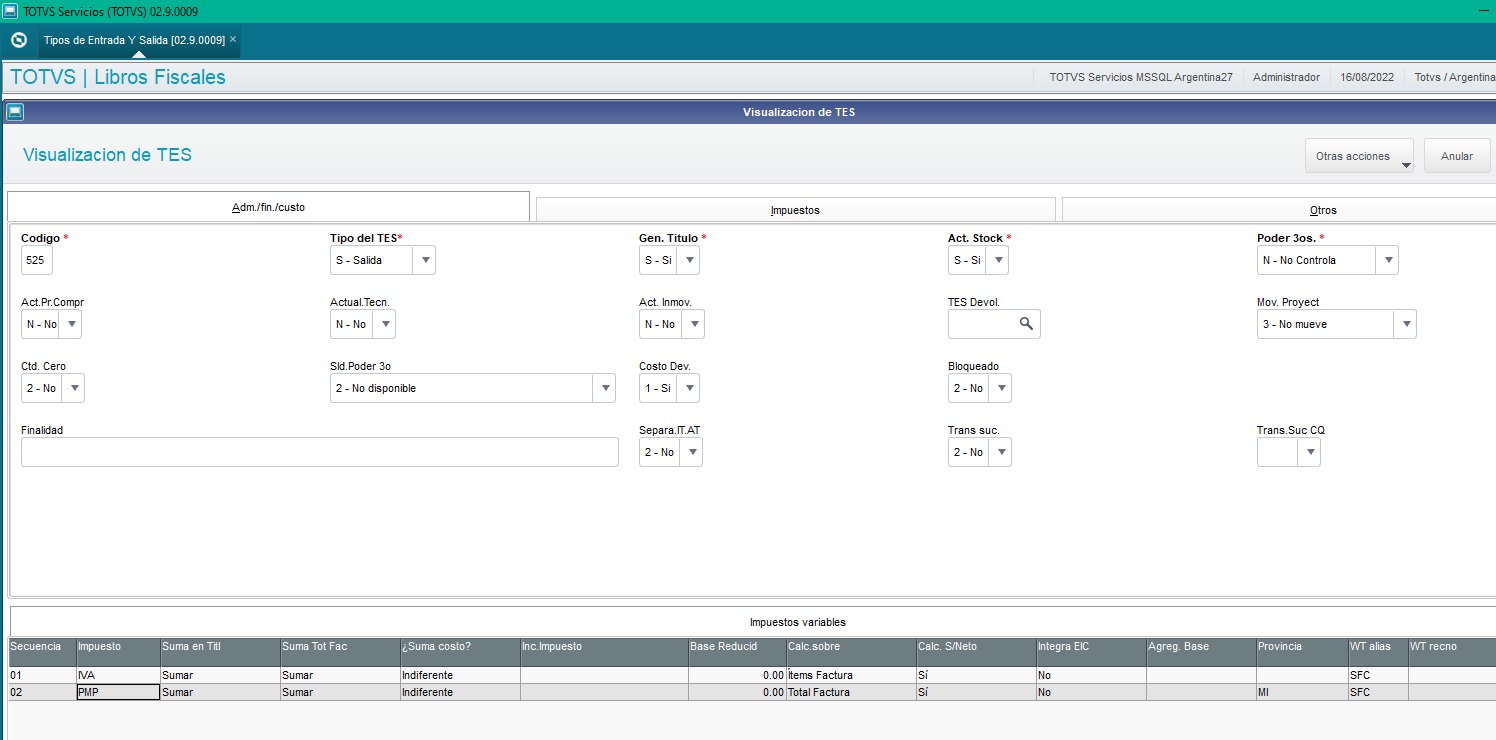
Task: Select the Adm./fin./custo tab
Action: [x=268, y=207]
